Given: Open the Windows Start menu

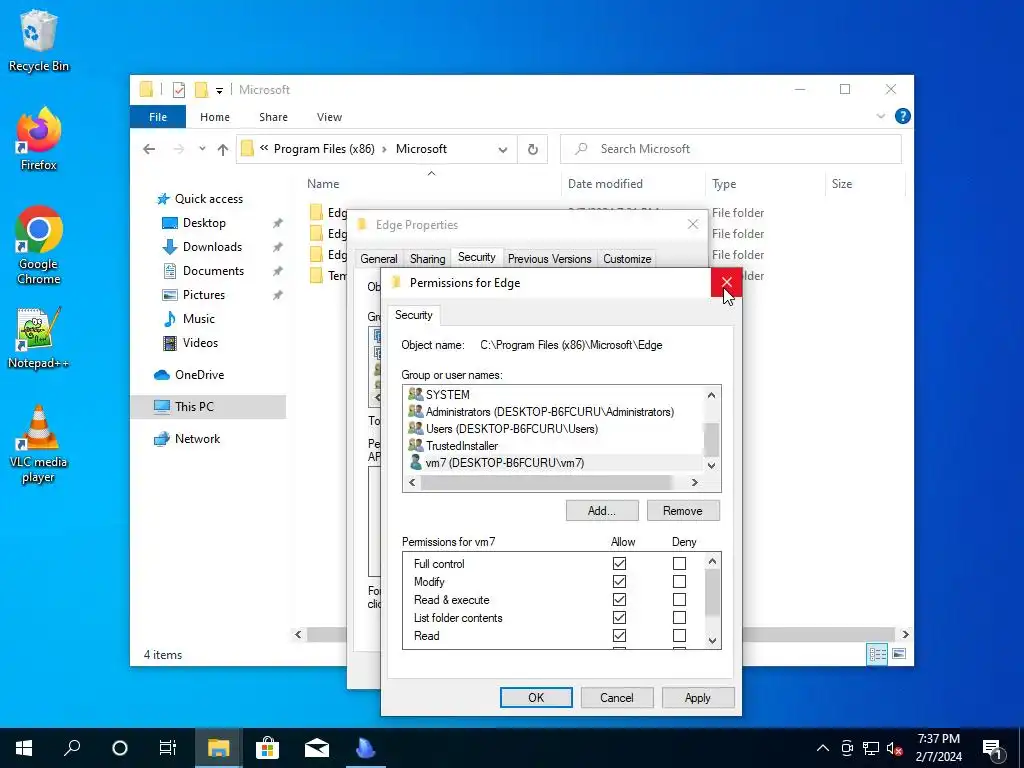Looking at the screenshot, I should [x=24, y=748].
